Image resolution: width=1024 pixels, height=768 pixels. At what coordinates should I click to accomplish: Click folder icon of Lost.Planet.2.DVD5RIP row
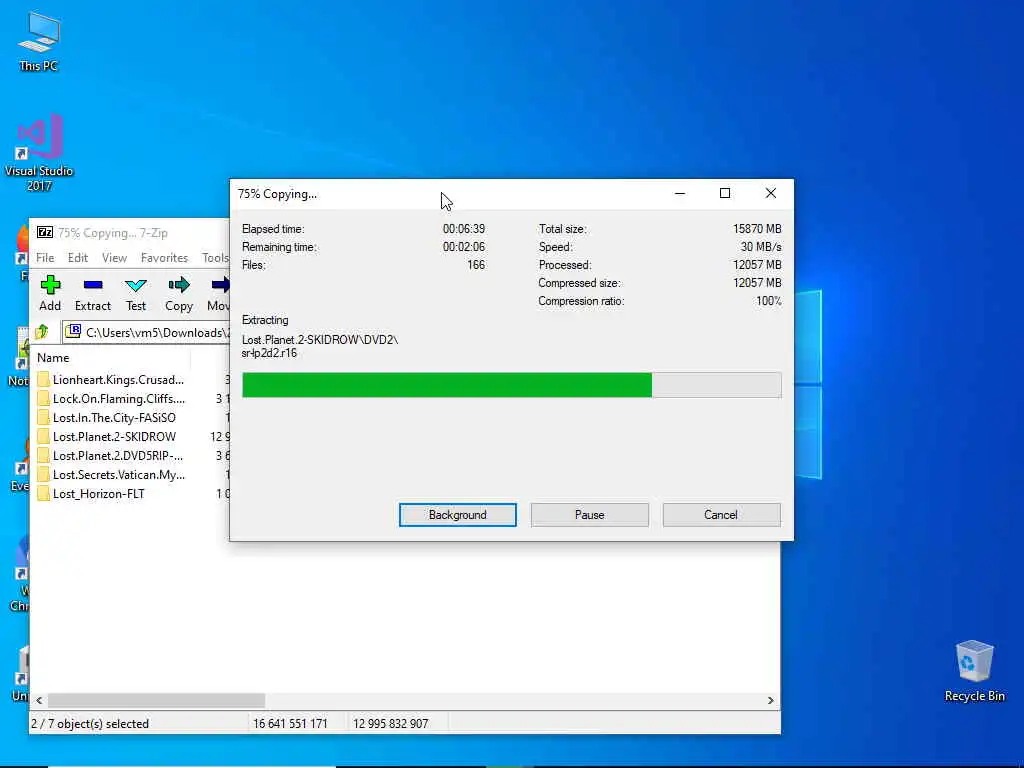44,456
